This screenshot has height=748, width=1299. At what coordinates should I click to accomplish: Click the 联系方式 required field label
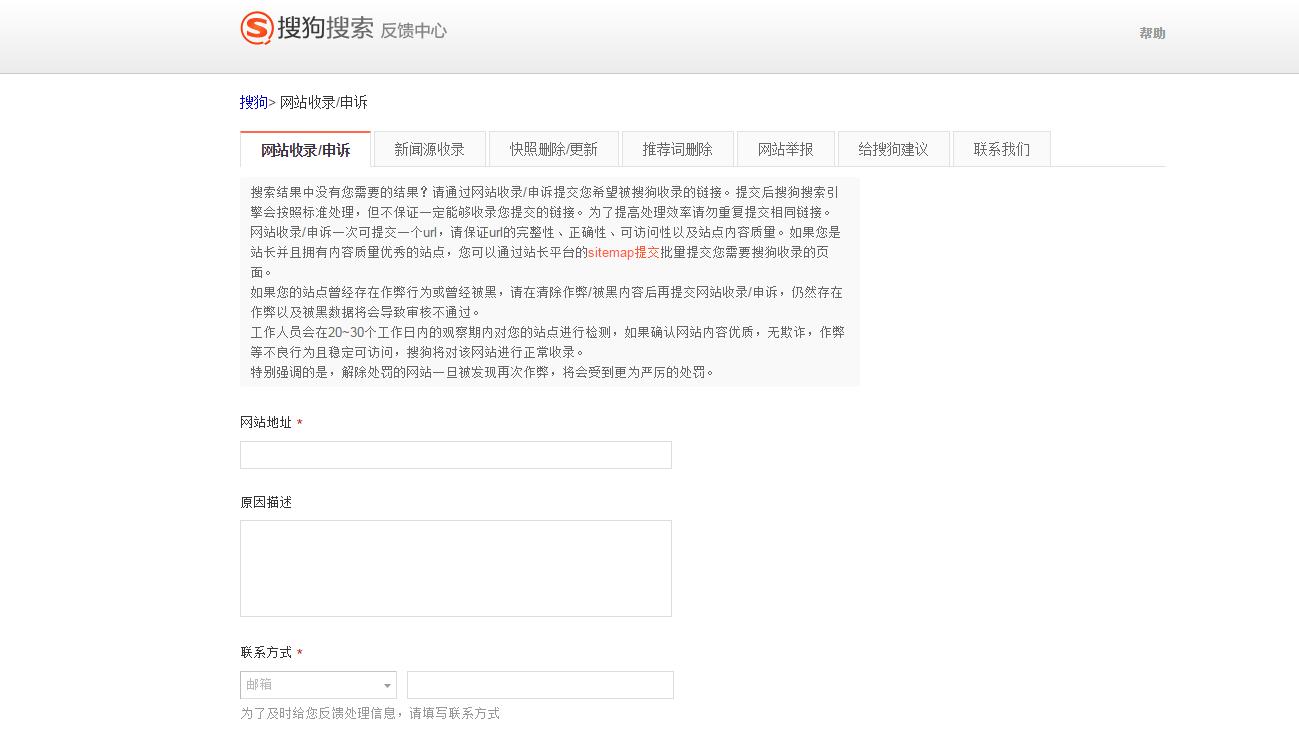264,651
